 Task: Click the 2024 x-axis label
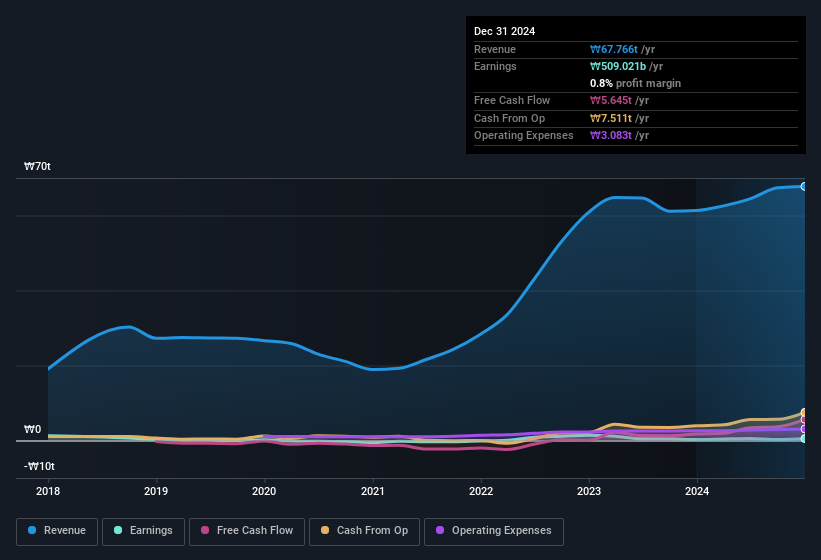(x=697, y=491)
